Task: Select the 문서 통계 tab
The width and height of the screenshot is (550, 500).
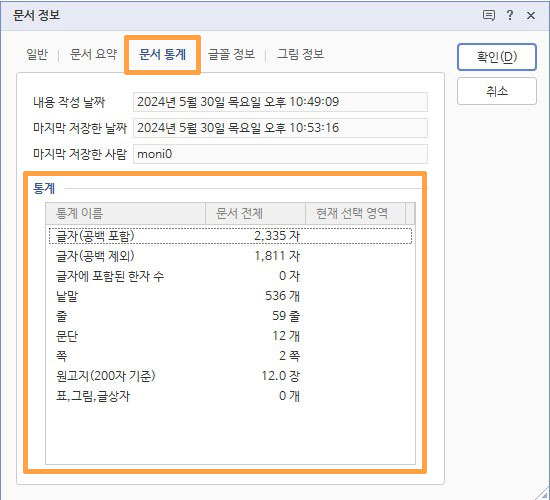Action: pyautogui.click(x=162, y=55)
